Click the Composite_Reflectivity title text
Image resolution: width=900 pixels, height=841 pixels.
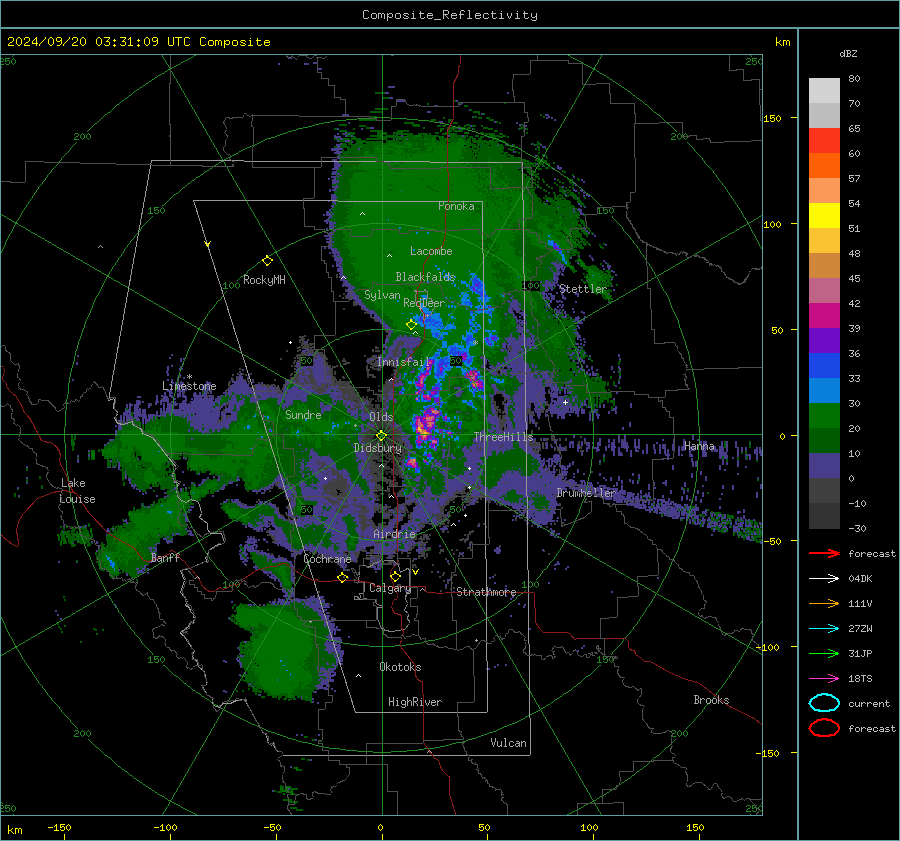click(x=450, y=15)
